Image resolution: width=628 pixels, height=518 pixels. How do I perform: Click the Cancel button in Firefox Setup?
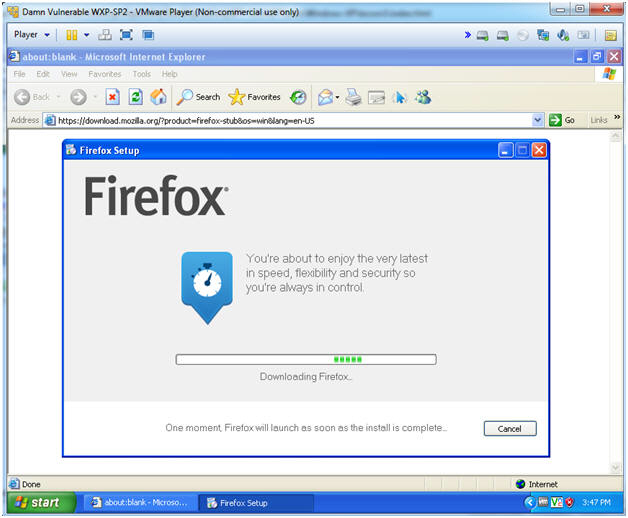click(509, 428)
